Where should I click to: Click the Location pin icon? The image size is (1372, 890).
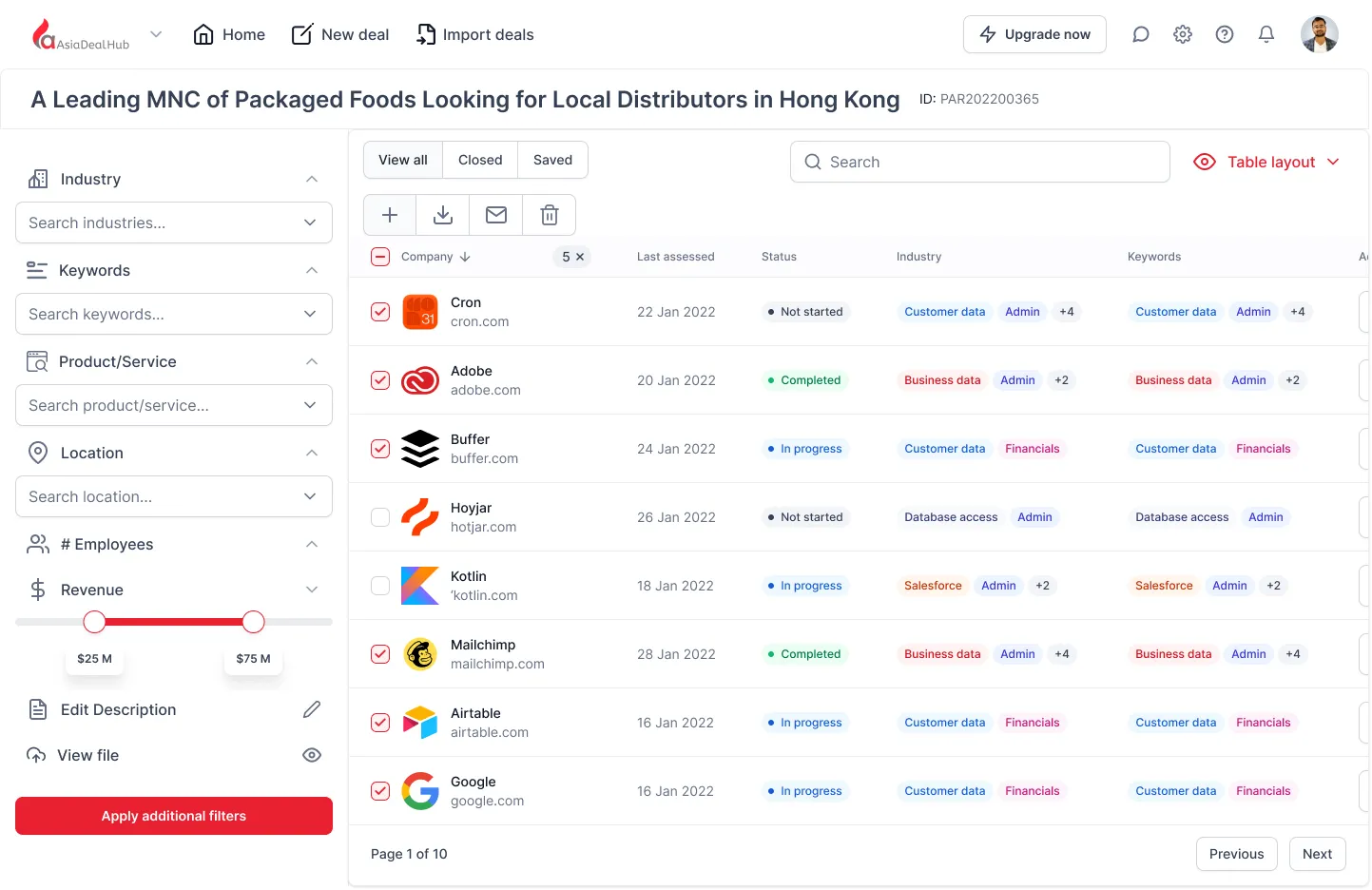point(38,453)
